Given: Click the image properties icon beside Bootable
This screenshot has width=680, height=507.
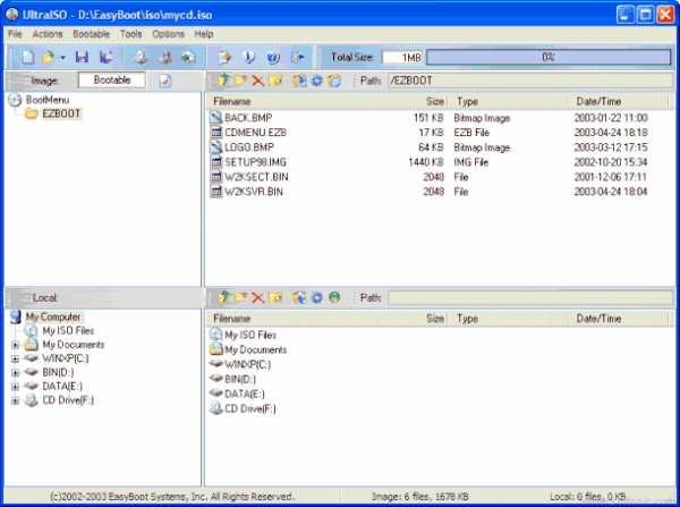Looking at the screenshot, I should pyautogui.click(x=165, y=81).
